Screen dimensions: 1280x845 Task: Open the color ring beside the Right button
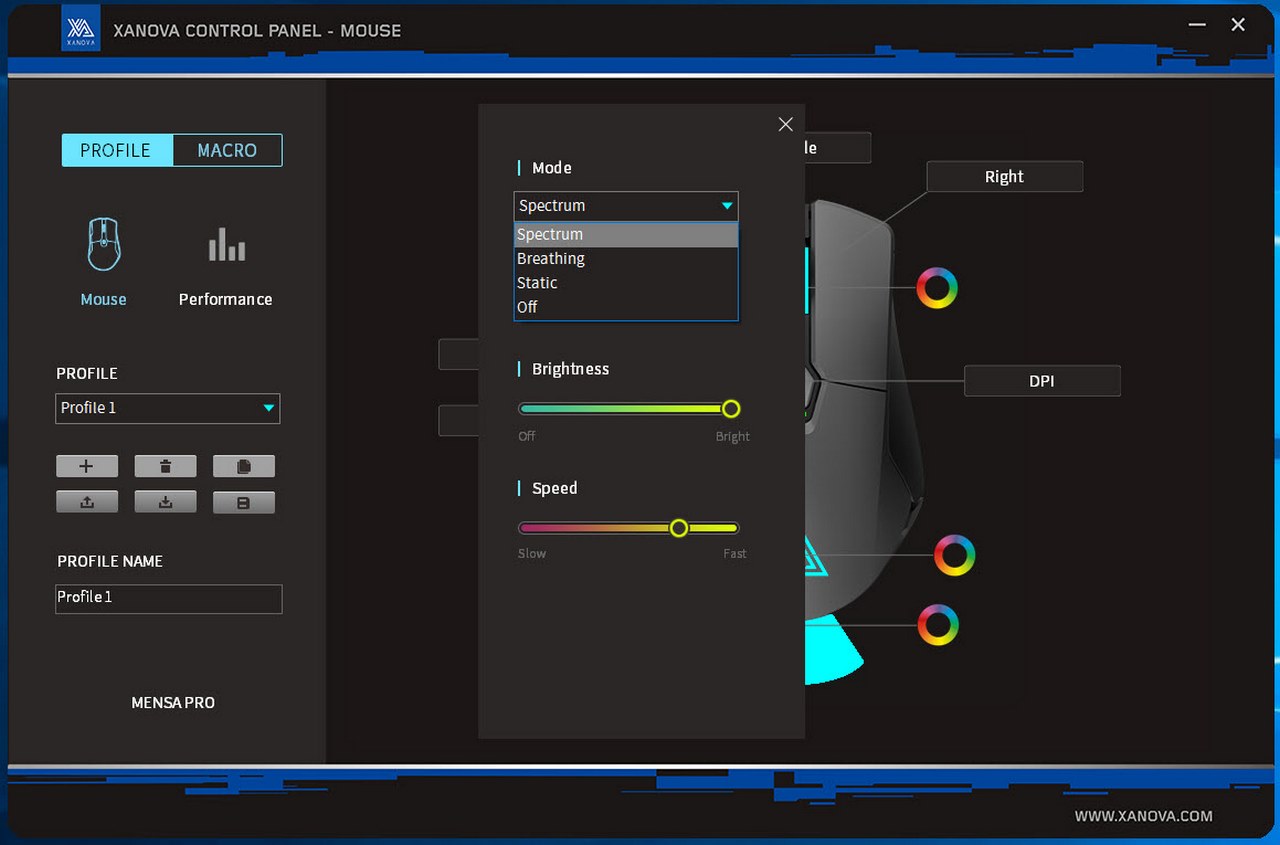point(937,288)
